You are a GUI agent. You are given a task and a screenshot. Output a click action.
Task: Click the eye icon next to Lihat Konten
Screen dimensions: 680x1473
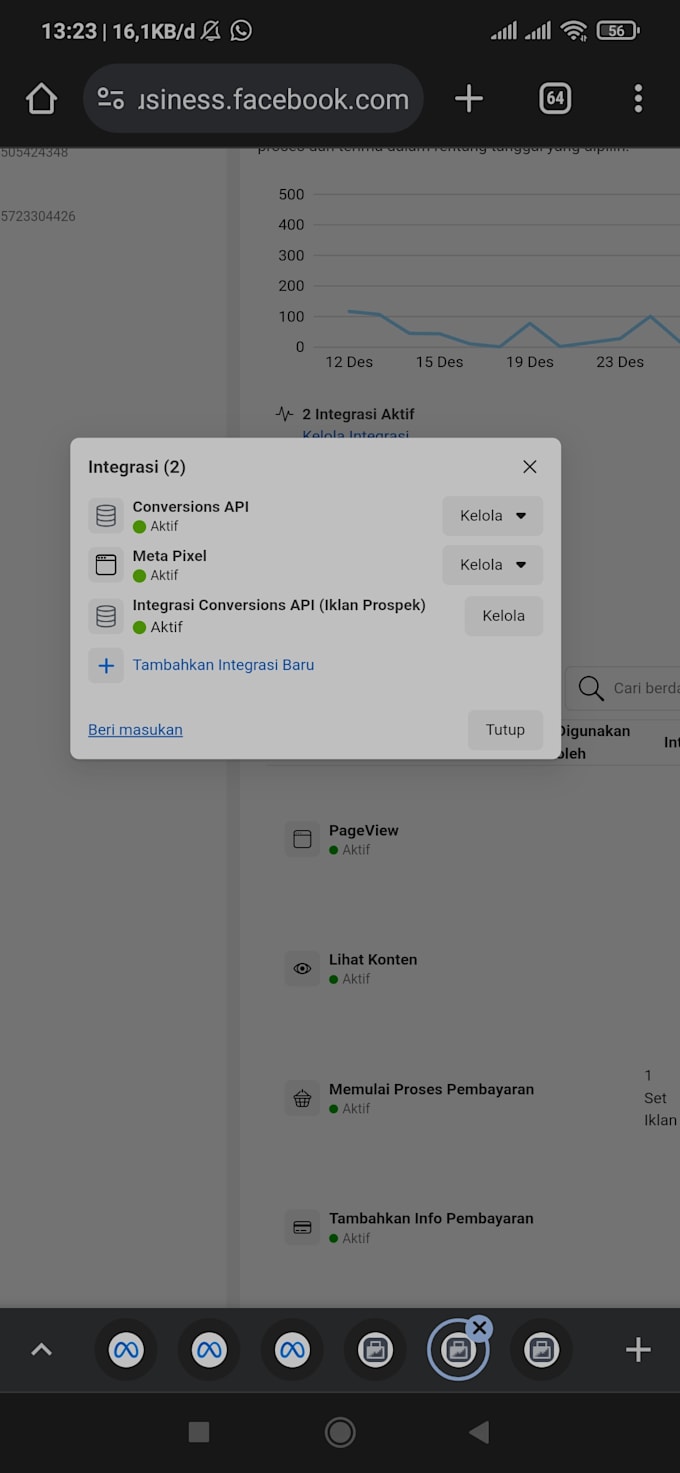click(x=302, y=968)
